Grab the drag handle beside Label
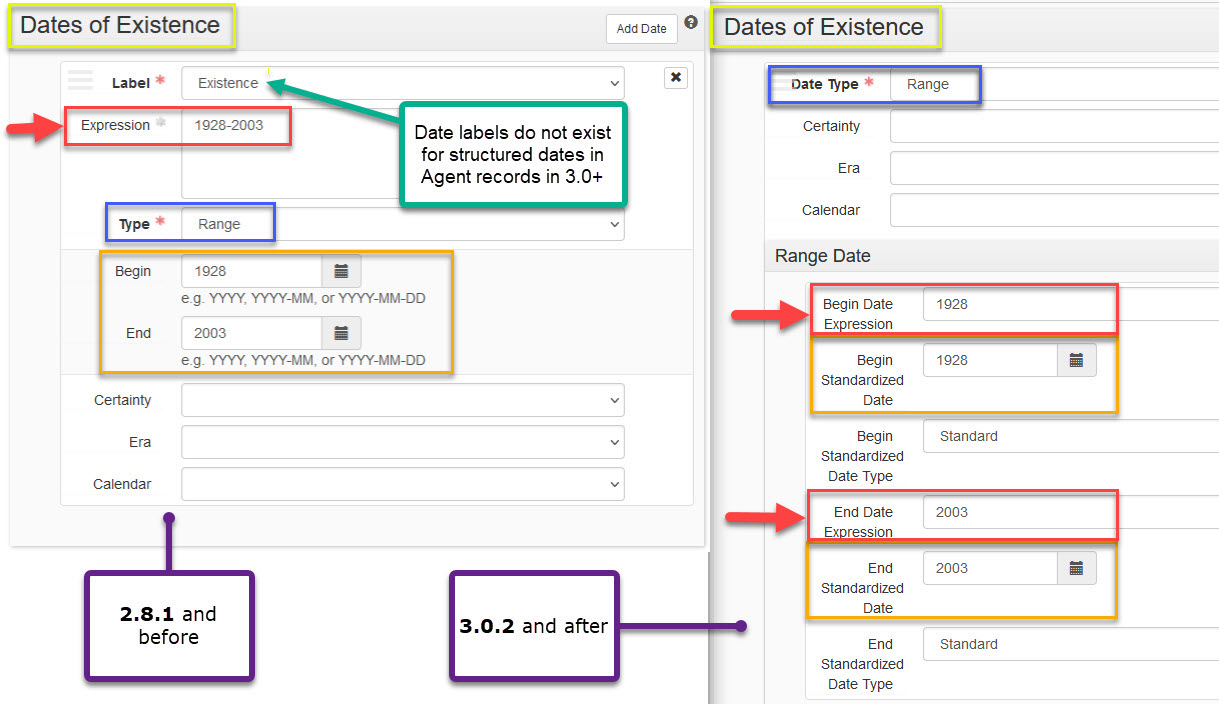The width and height of the screenshot is (1219, 704). point(80,80)
